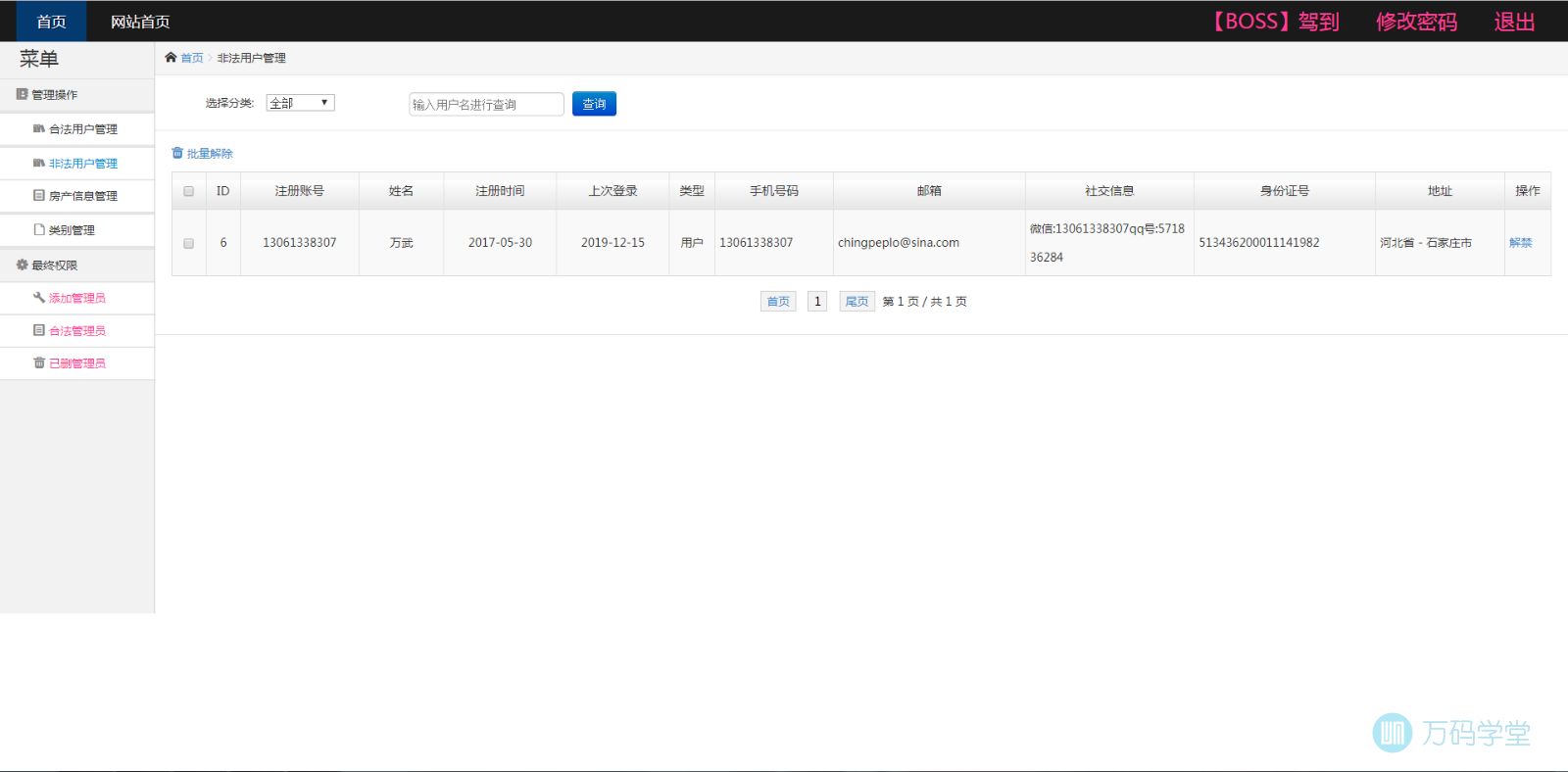This screenshot has width=1568, height=772.
Task: Click the 批量解除 trash icon
Action: click(x=177, y=153)
